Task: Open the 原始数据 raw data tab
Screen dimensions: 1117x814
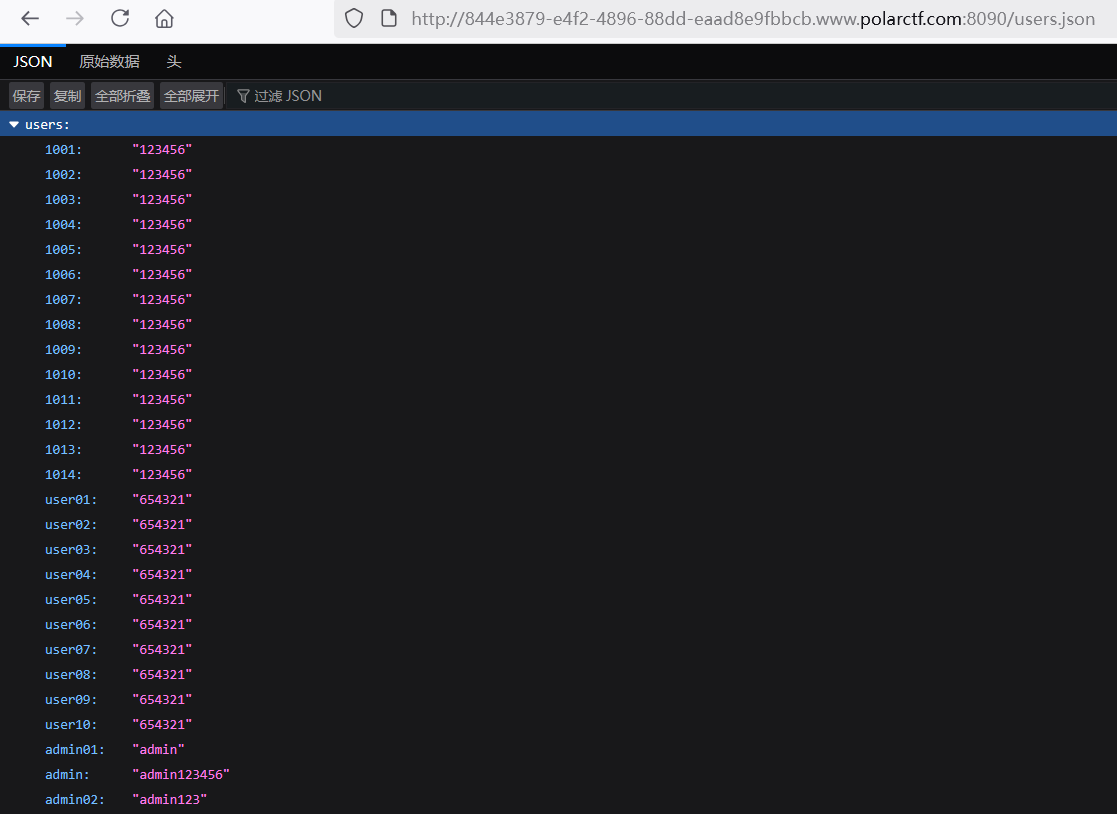Action: [110, 62]
